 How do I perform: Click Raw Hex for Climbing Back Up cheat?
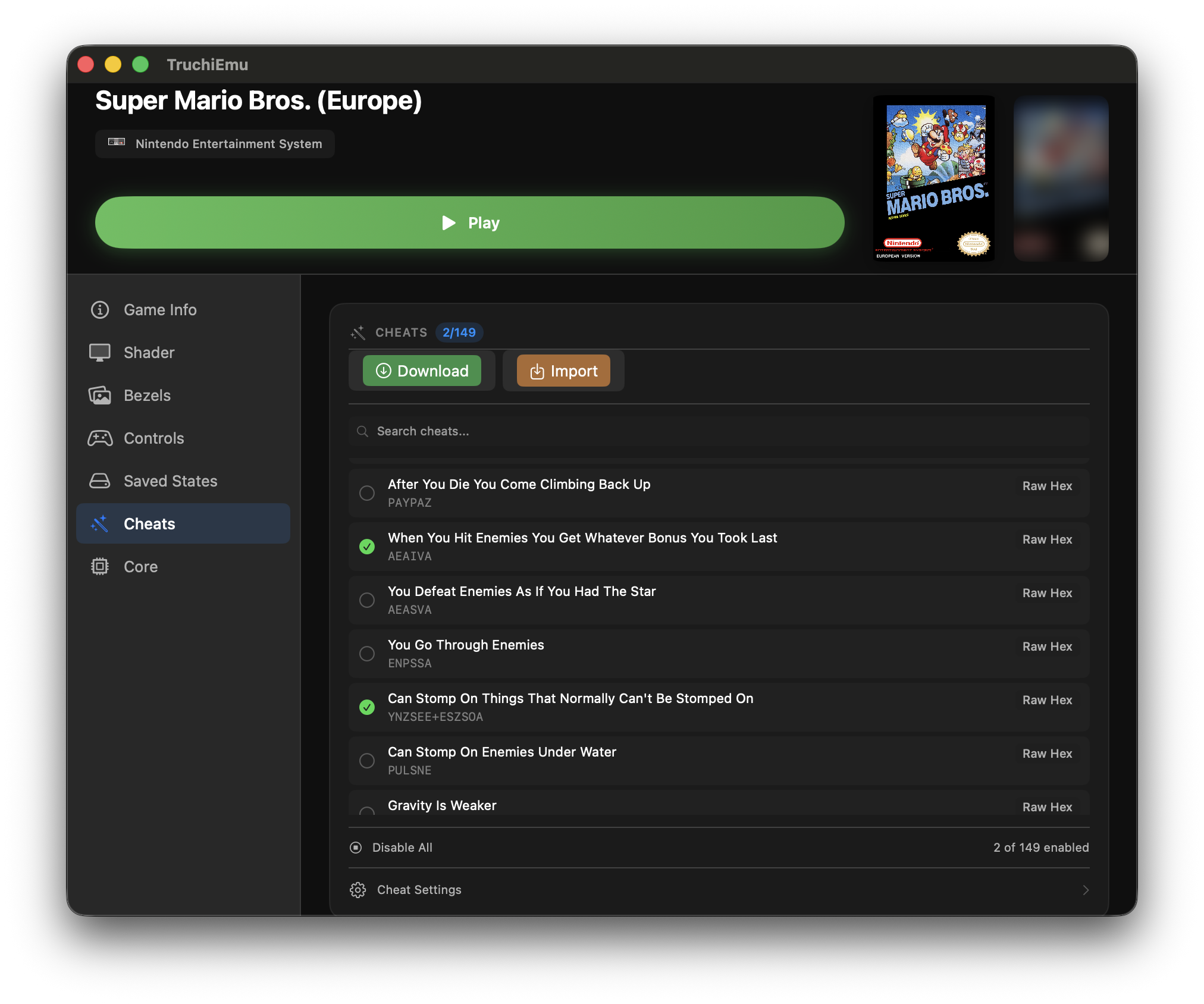1047,486
